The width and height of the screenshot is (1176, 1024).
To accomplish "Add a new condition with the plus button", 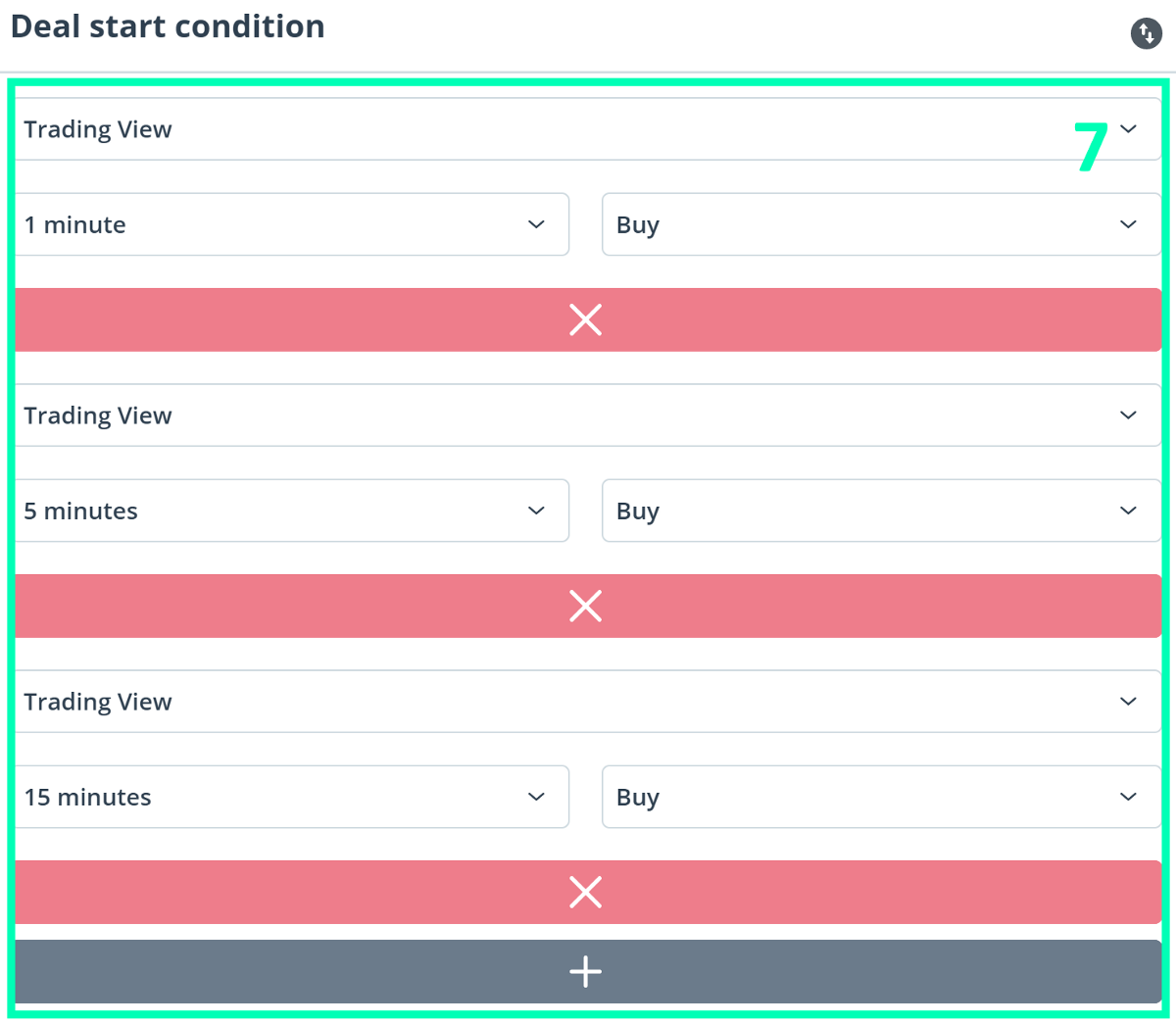I will click(x=586, y=971).
